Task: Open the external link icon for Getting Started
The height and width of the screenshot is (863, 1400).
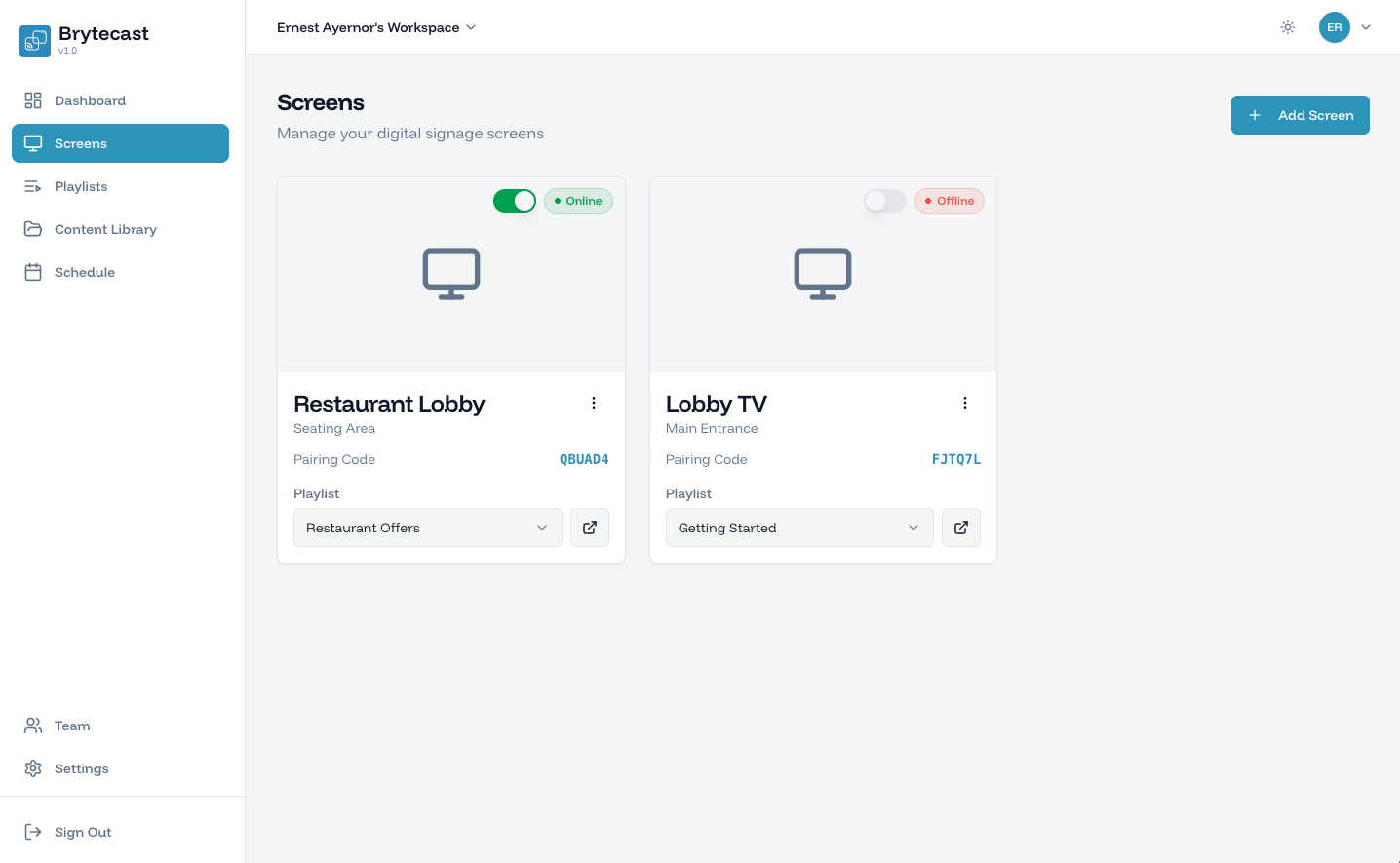Action: click(960, 527)
